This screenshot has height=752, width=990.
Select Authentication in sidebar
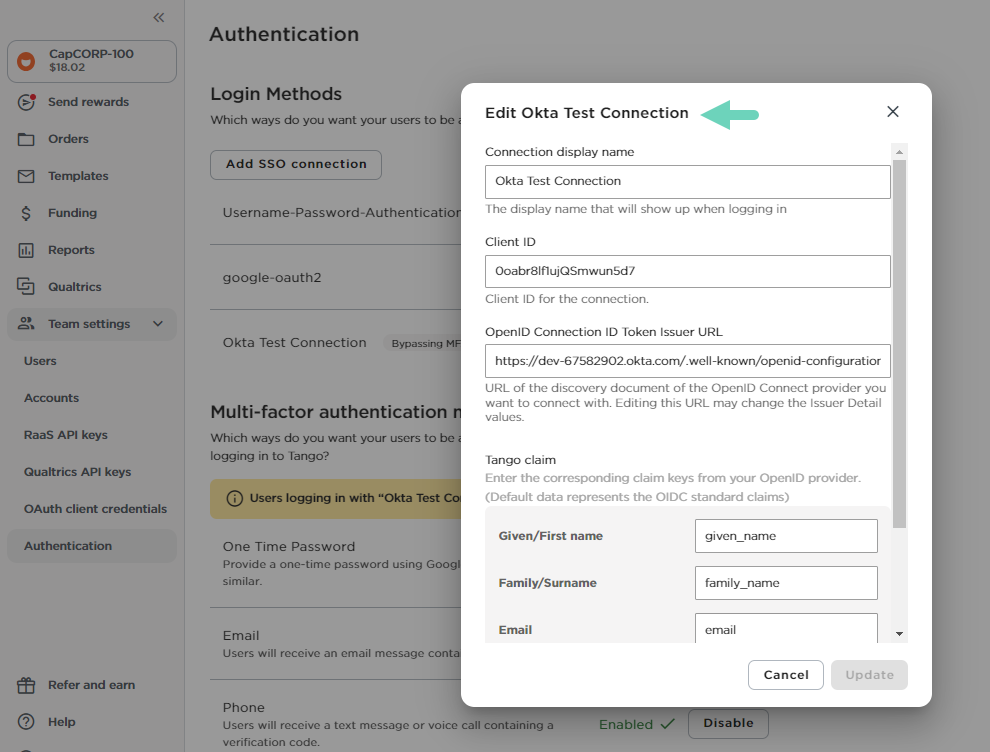pyautogui.click(x=92, y=546)
